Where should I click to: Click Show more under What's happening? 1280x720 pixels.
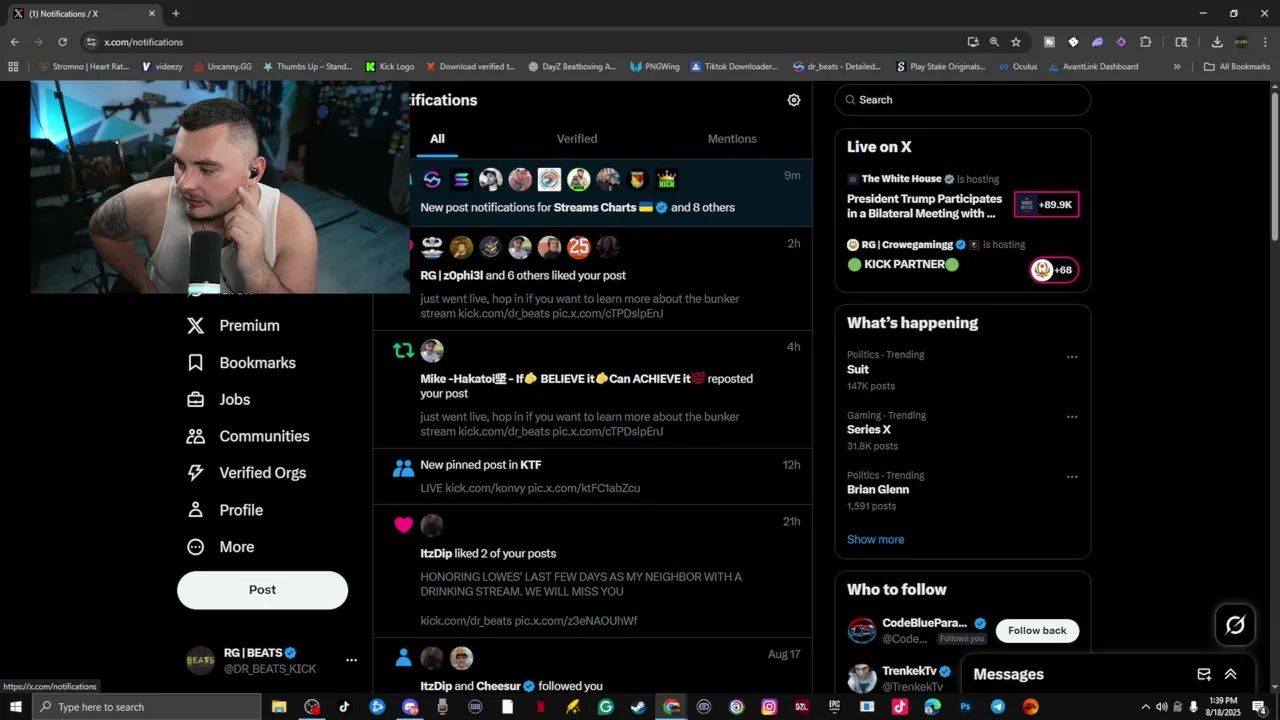875,540
